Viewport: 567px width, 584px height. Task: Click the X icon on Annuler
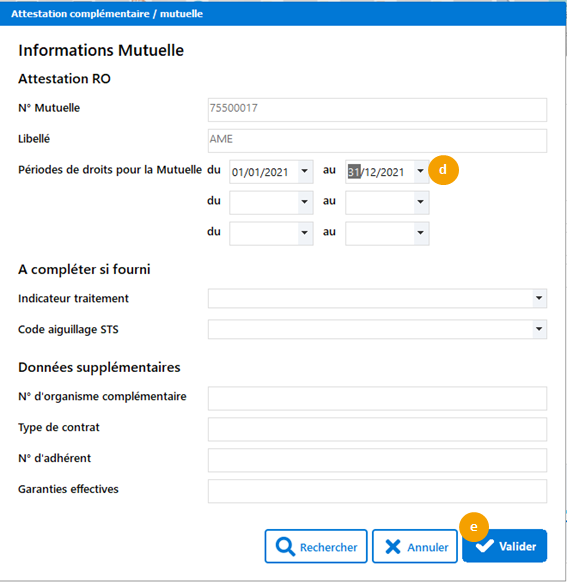[x=393, y=547]
